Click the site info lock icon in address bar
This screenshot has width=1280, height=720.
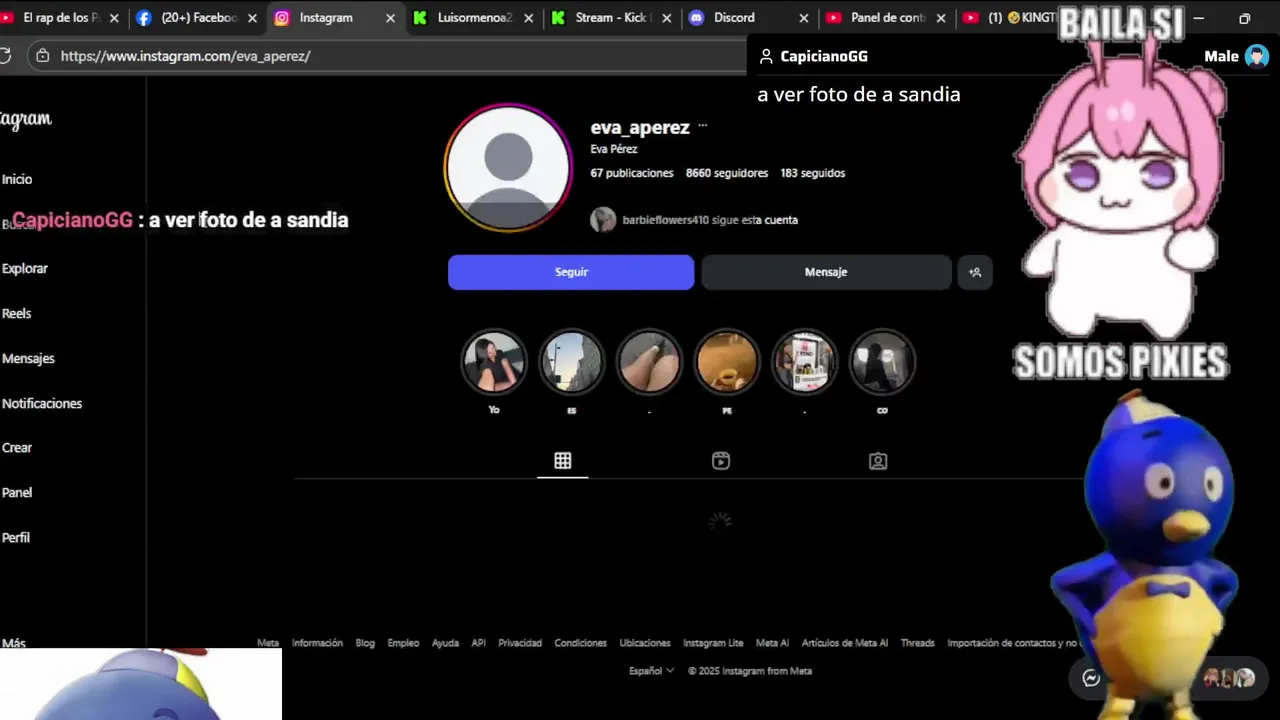(42, 56)
